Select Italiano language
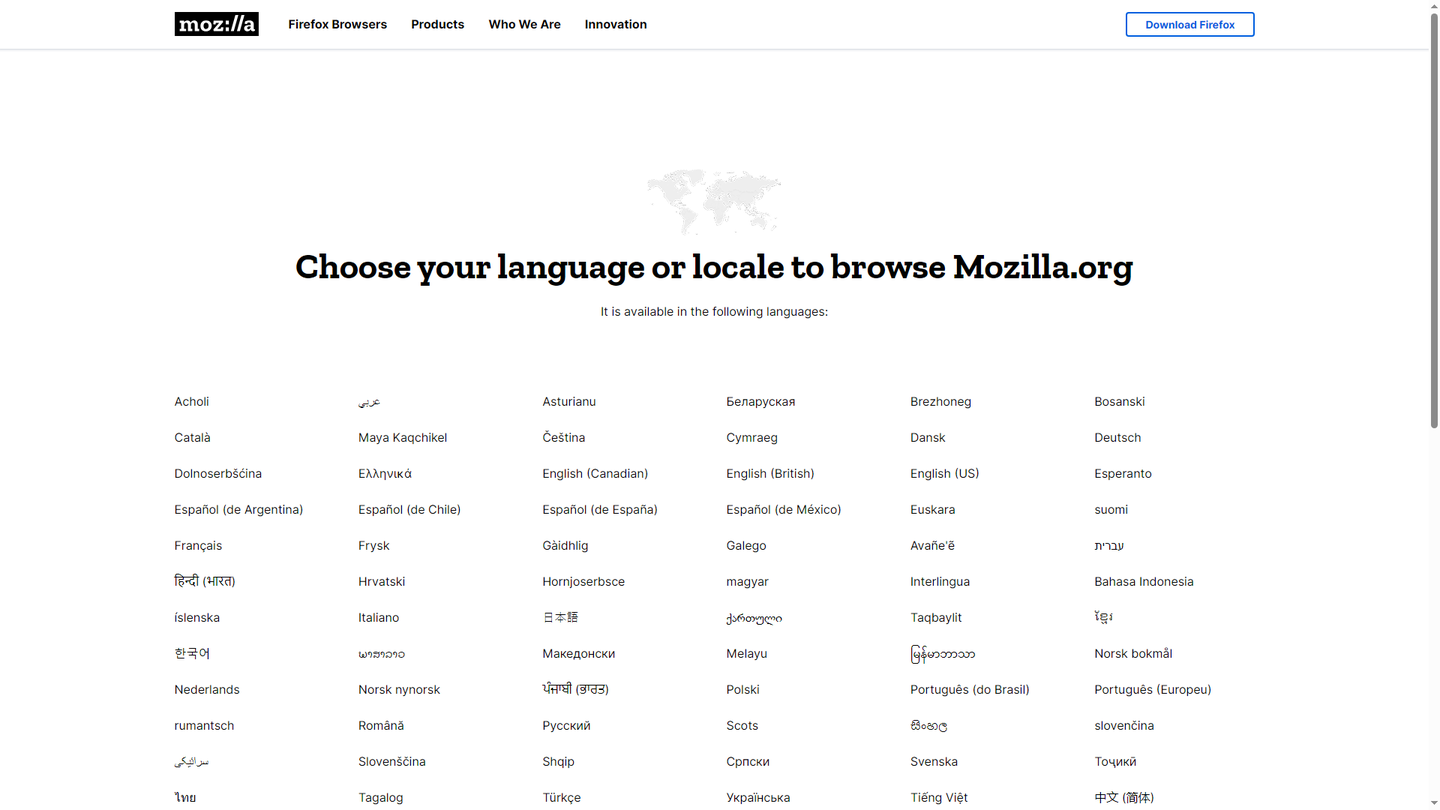Viewport: 1440px width, 810px height. (x=378, y=617)
